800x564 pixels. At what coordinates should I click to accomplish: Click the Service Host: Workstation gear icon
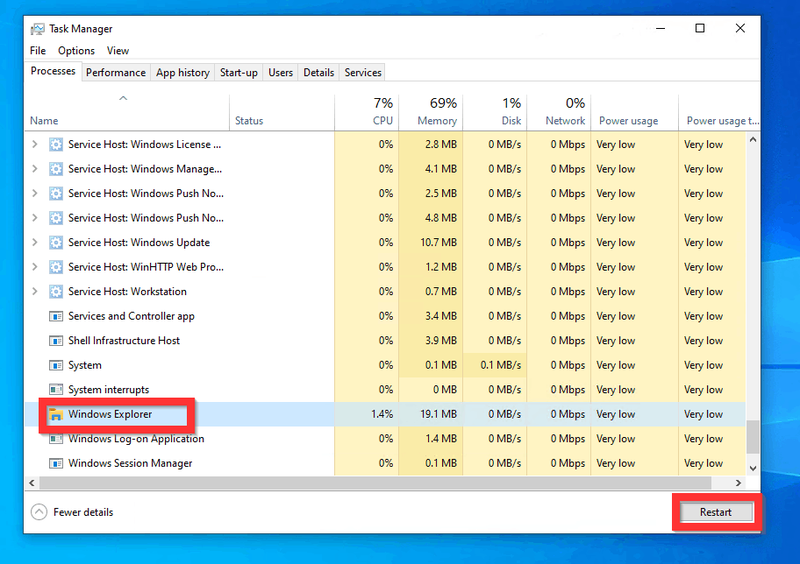coord(56,291)
